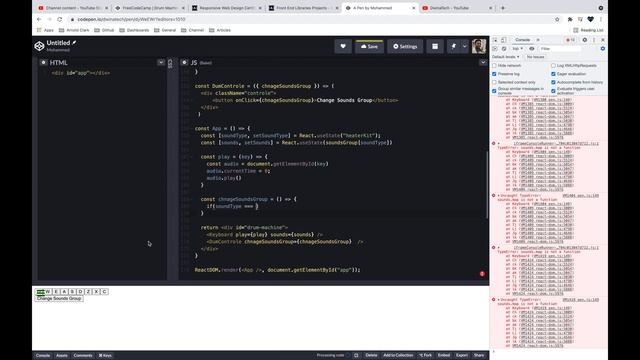
Task: Reload the browser page
Action: (x=60, y=19)
